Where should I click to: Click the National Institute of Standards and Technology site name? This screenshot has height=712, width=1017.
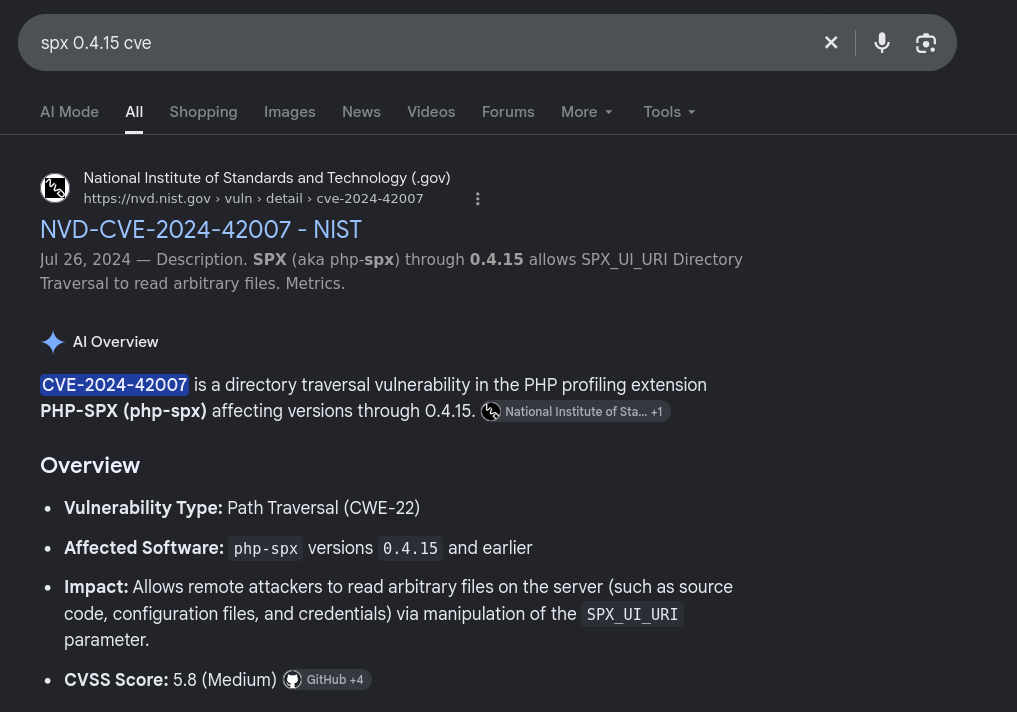pos(267,178)
